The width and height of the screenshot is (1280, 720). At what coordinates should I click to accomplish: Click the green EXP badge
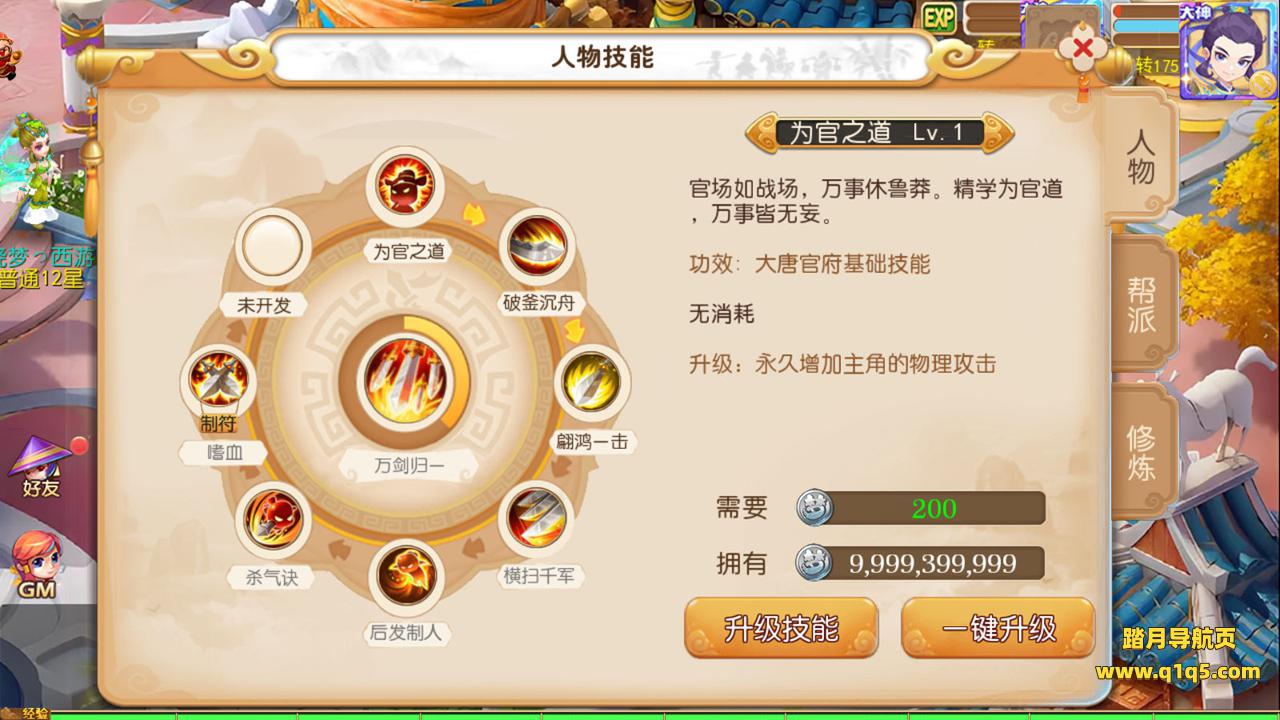939,16
